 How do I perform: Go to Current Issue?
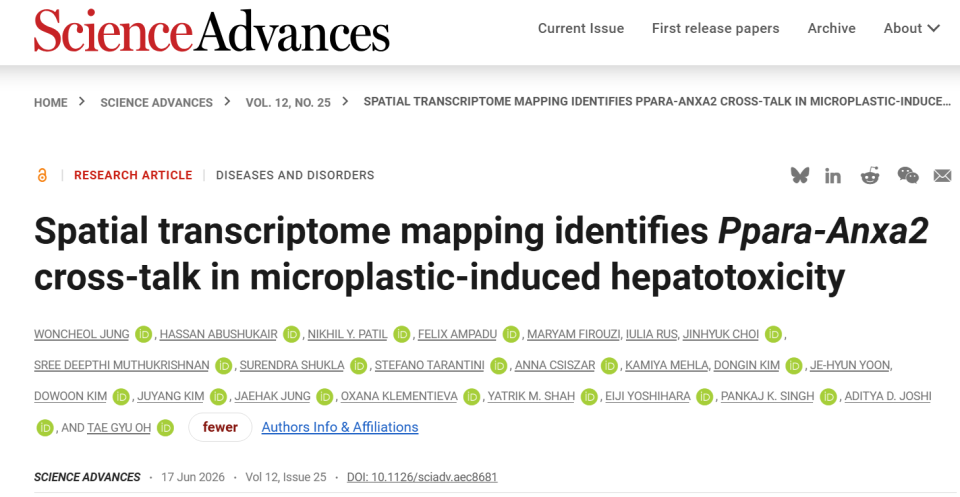tap(580, 28)
